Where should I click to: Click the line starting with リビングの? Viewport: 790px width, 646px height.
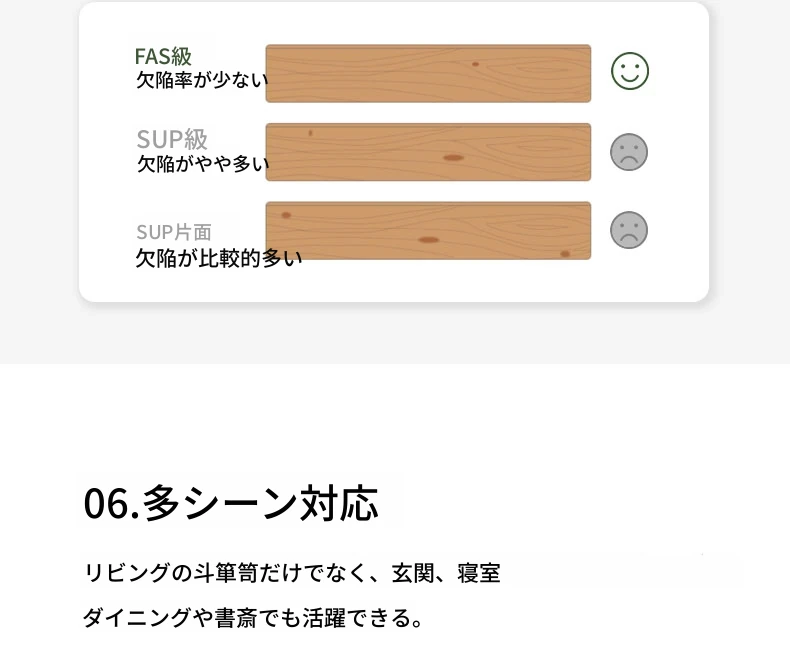292,573
